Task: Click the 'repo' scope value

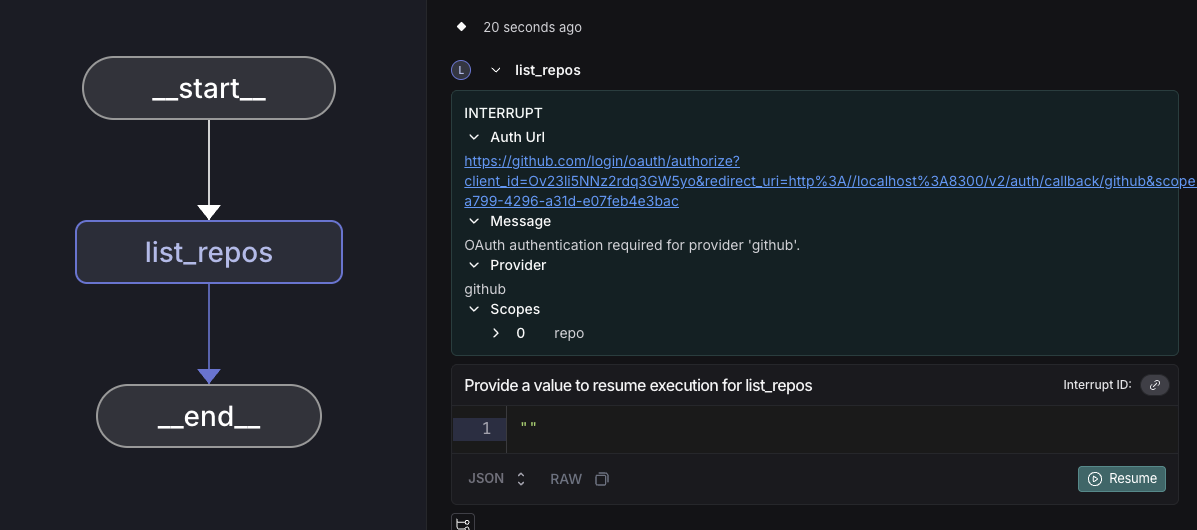Action: tap(569, 334)
